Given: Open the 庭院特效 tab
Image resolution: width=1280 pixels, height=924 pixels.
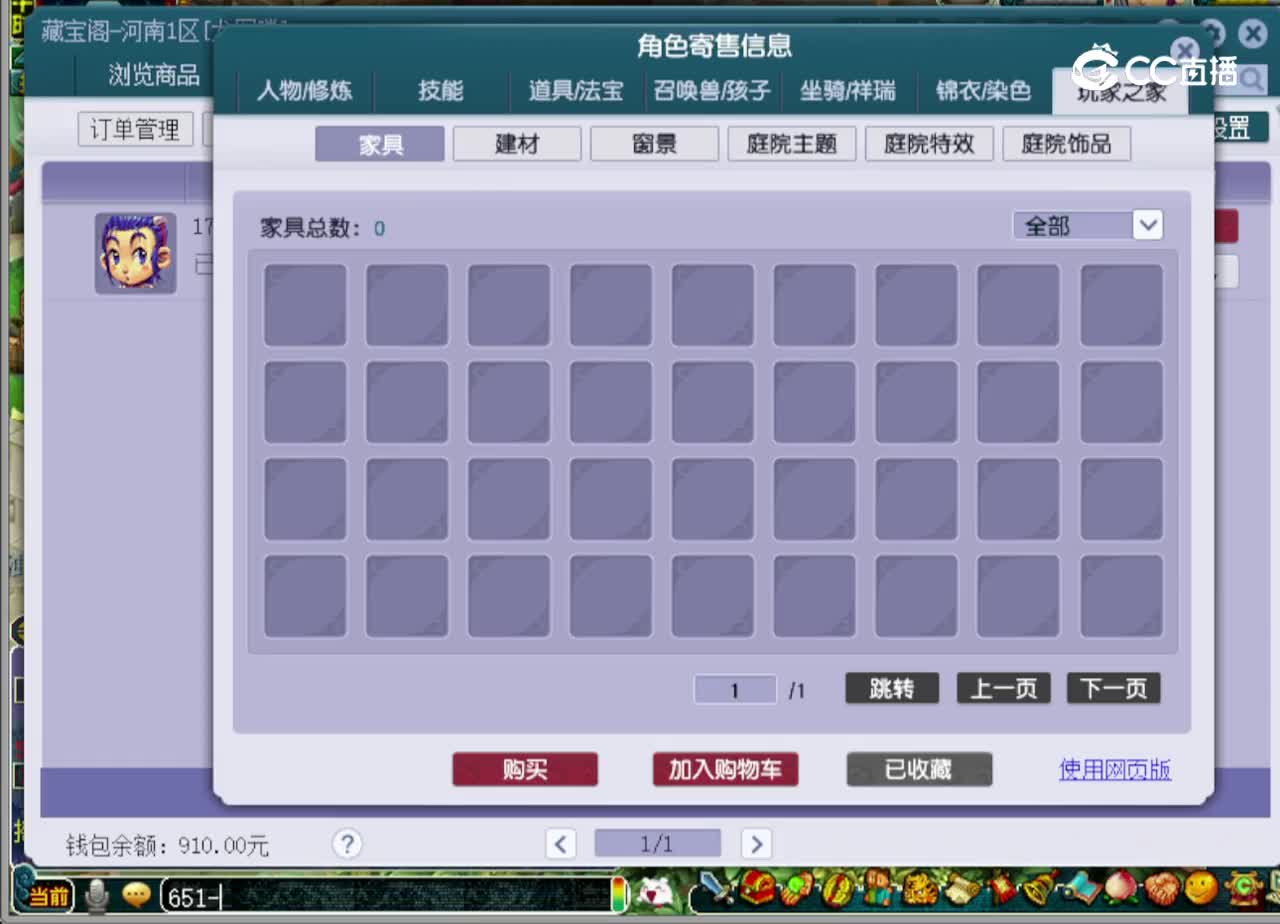Looking at the screenshot, I should [929, 143].
